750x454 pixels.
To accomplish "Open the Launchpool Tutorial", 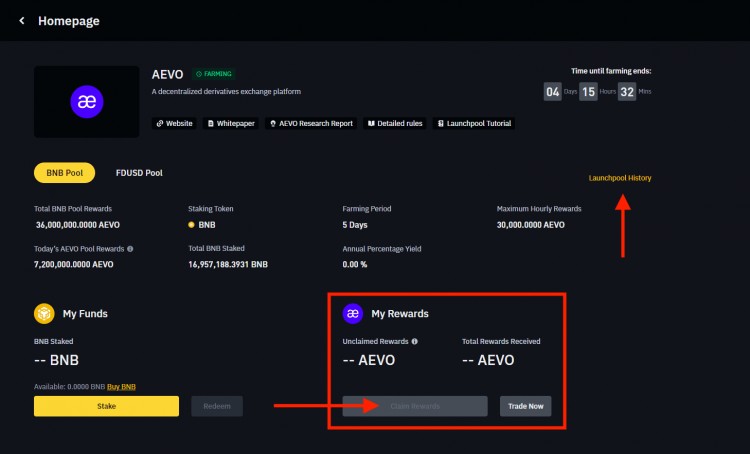I will coord(474,123).
